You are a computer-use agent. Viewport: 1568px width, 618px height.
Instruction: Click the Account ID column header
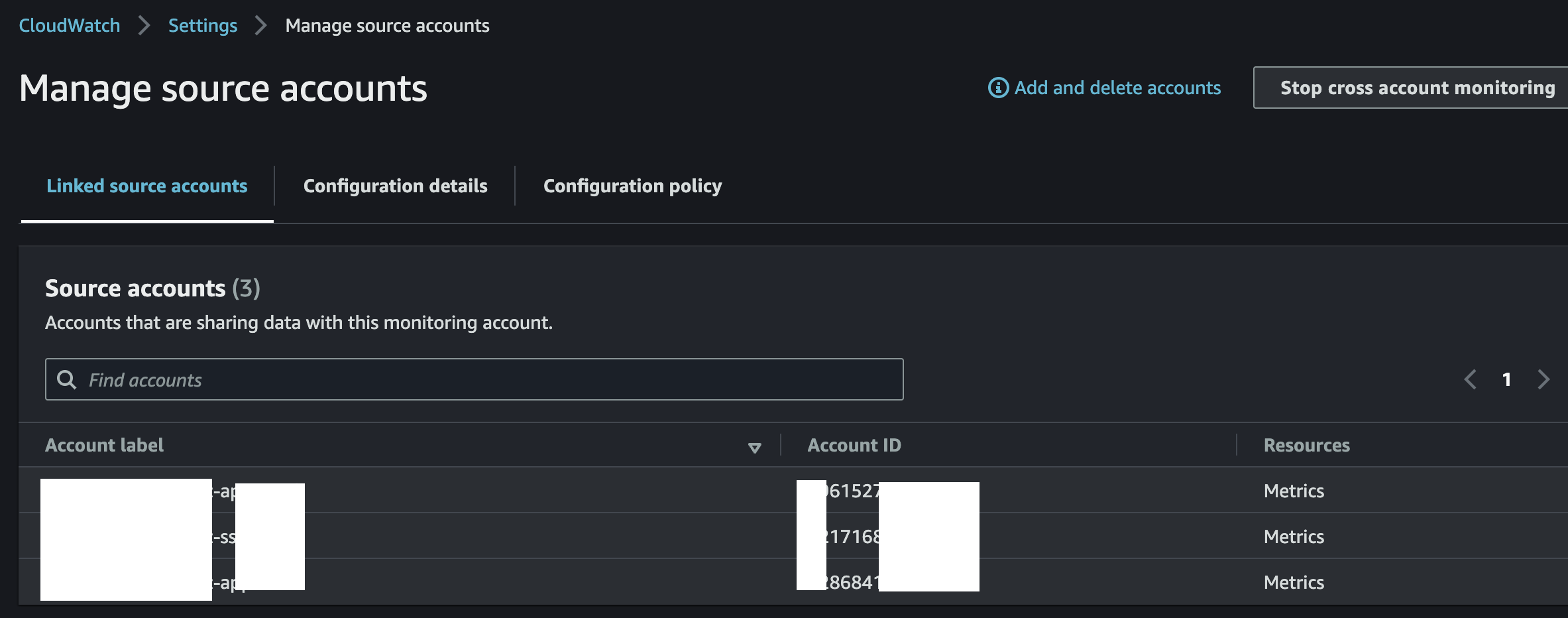(853, 445)
